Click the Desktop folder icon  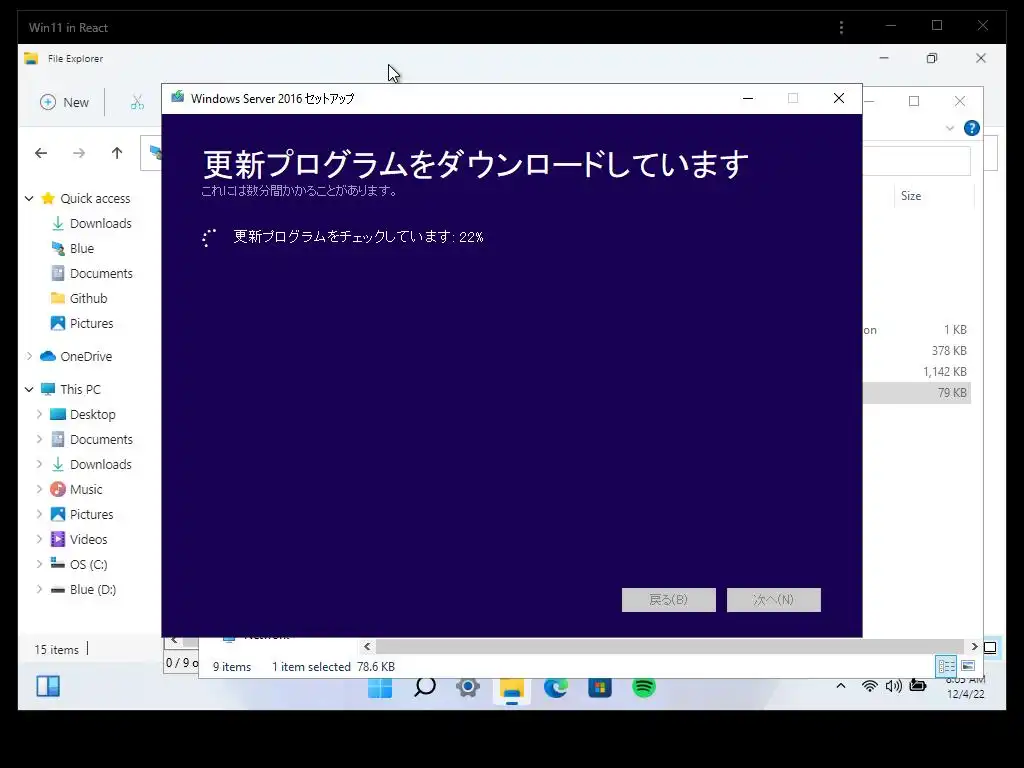(x=58, y=415)
